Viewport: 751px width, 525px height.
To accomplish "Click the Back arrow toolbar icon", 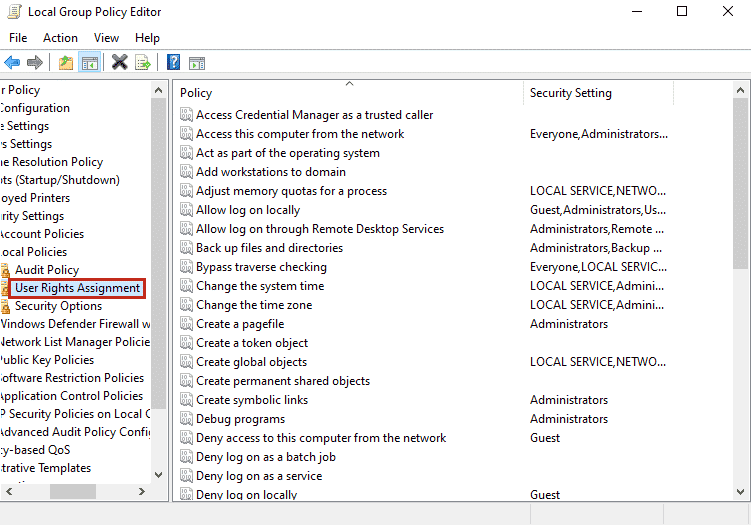I will click(12, 62).
